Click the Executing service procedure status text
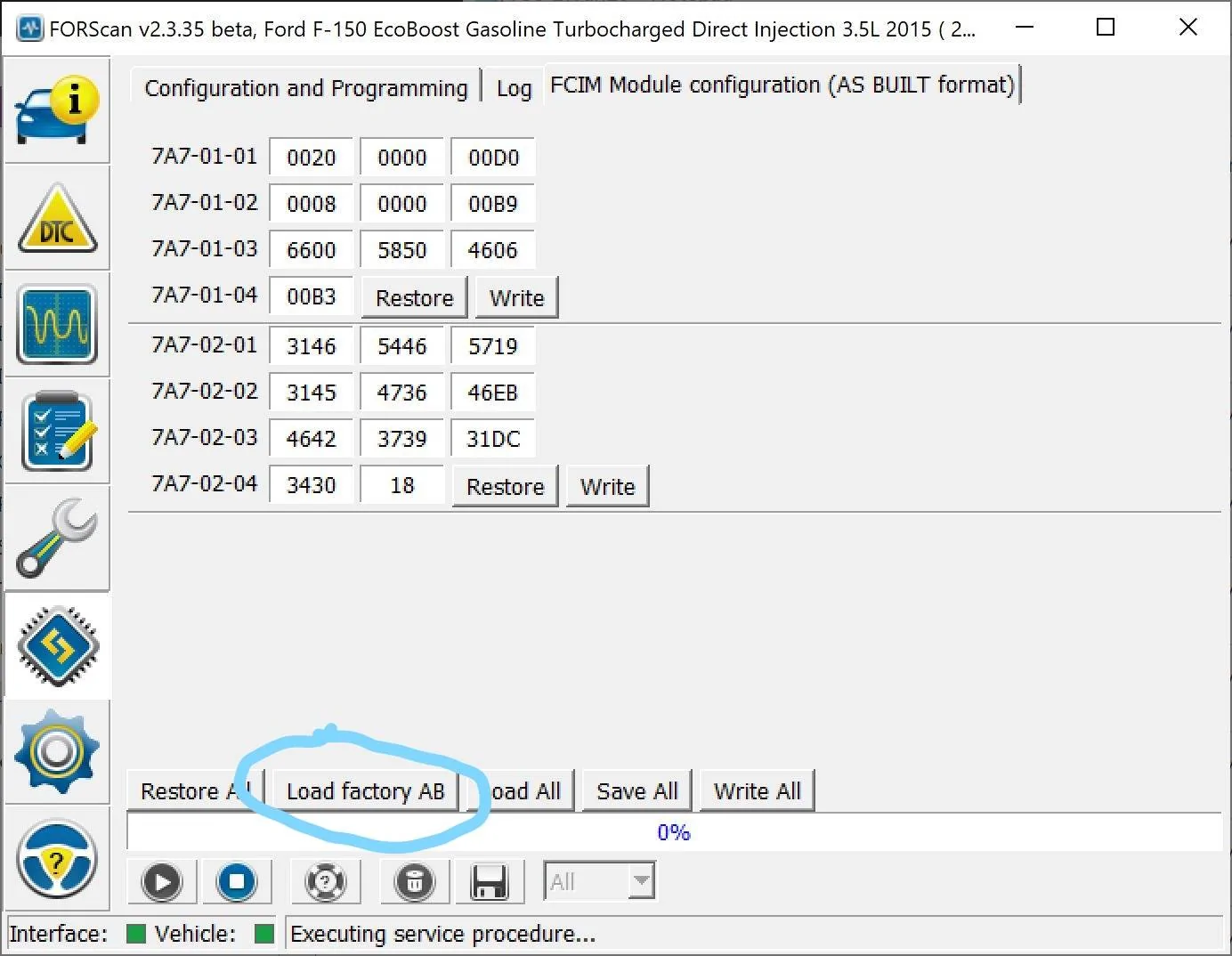1232x956 pixels. [x=442, y=934]
